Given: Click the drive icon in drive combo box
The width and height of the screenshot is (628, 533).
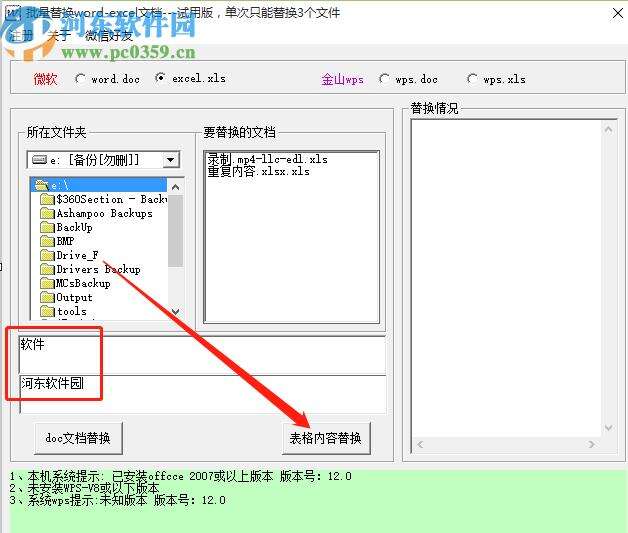Looking at the screenshot, I should pyautogui.click(x=39, y=160).
